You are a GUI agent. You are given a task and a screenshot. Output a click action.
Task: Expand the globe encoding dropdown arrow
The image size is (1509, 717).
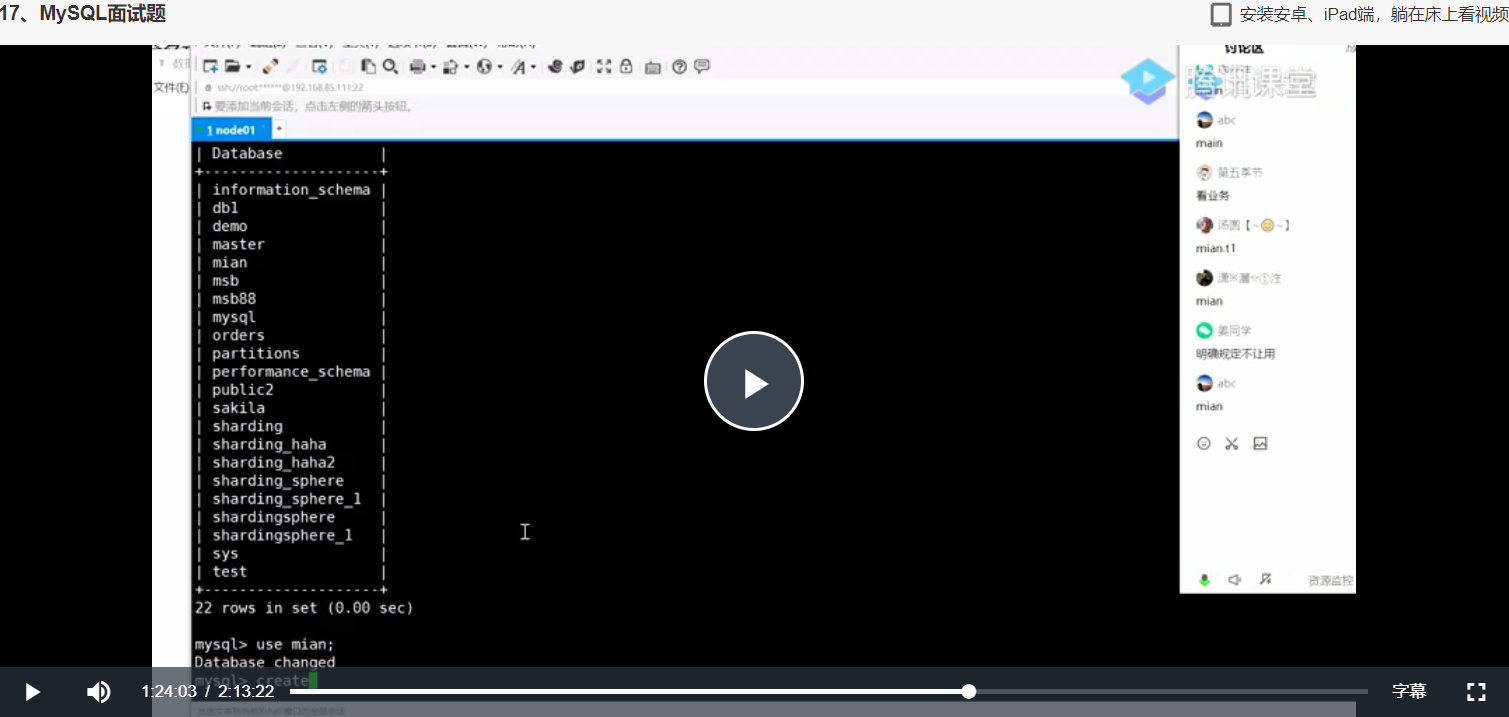pos(500,67)
